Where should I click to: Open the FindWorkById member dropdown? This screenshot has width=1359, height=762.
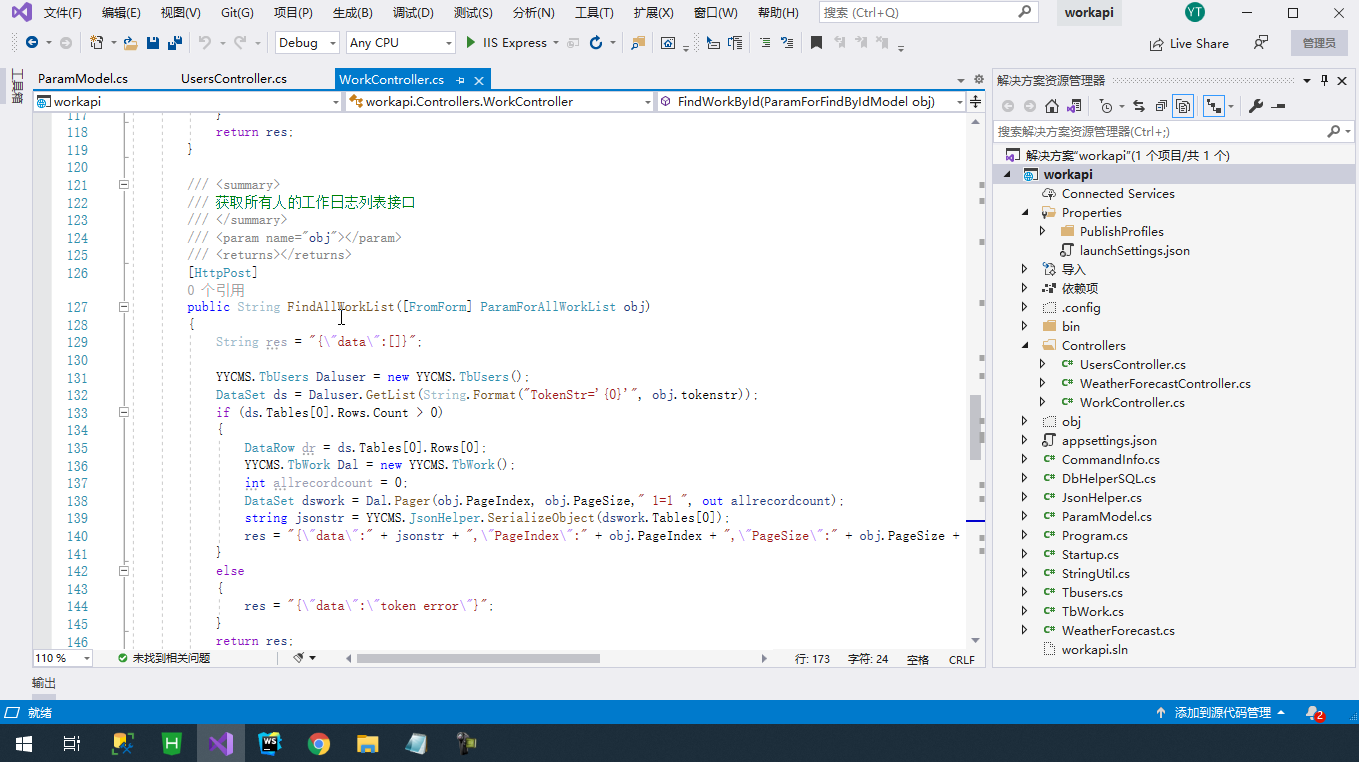tap(812, 101)
